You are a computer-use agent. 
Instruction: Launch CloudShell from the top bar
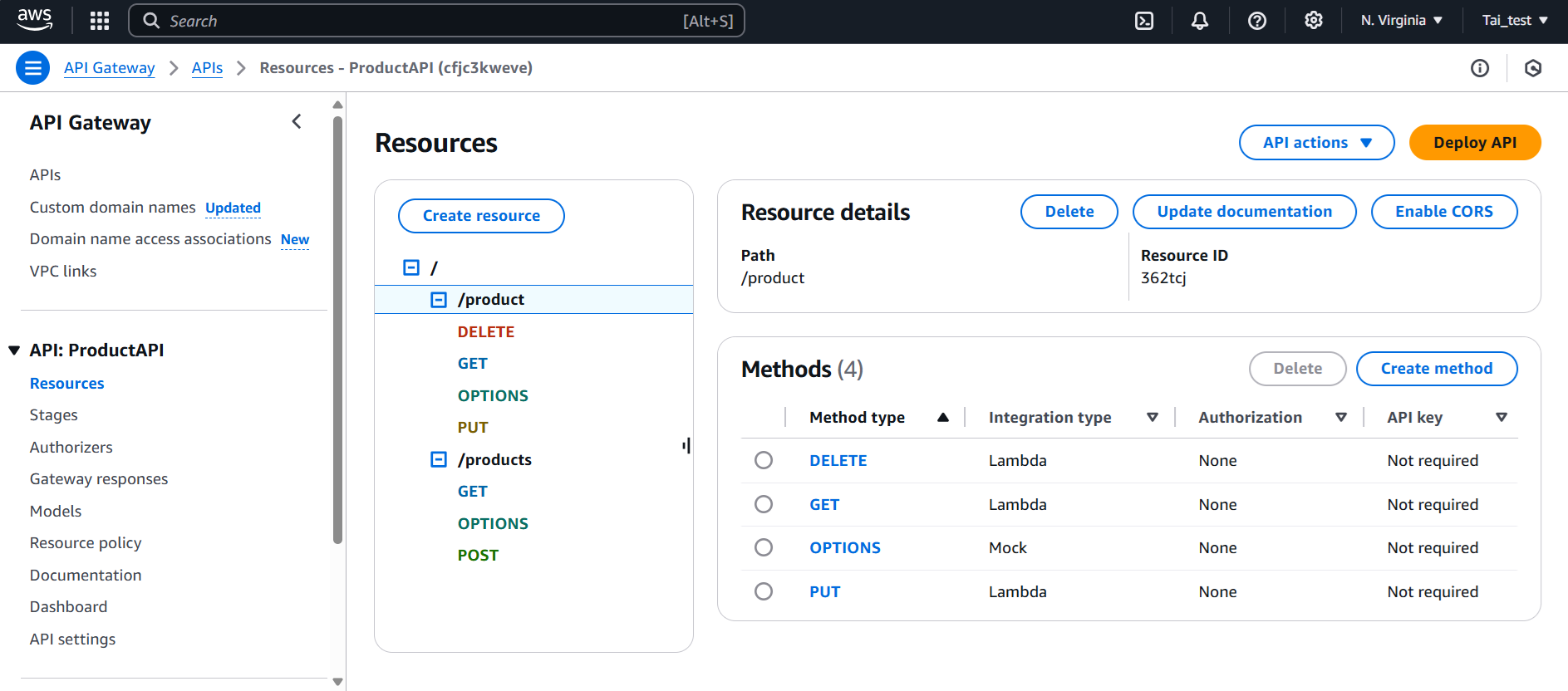click(x=1144, y=21)
